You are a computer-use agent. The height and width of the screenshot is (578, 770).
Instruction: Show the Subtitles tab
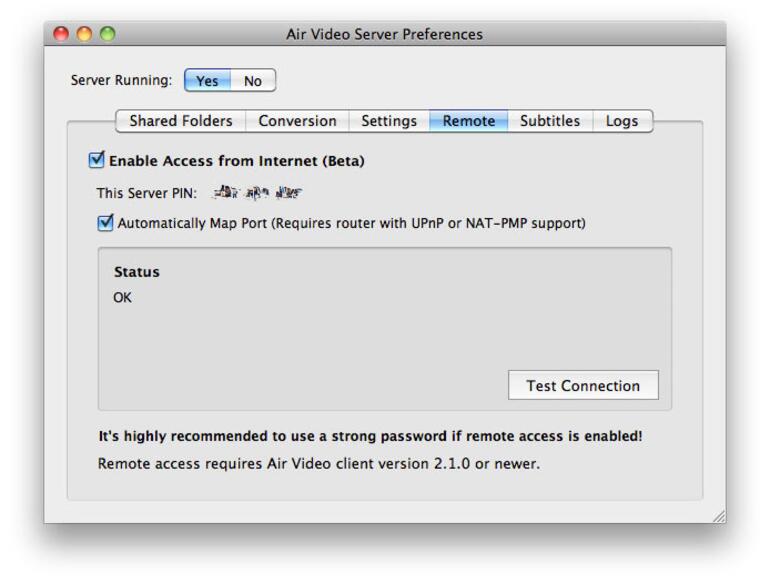click(550, 121)
